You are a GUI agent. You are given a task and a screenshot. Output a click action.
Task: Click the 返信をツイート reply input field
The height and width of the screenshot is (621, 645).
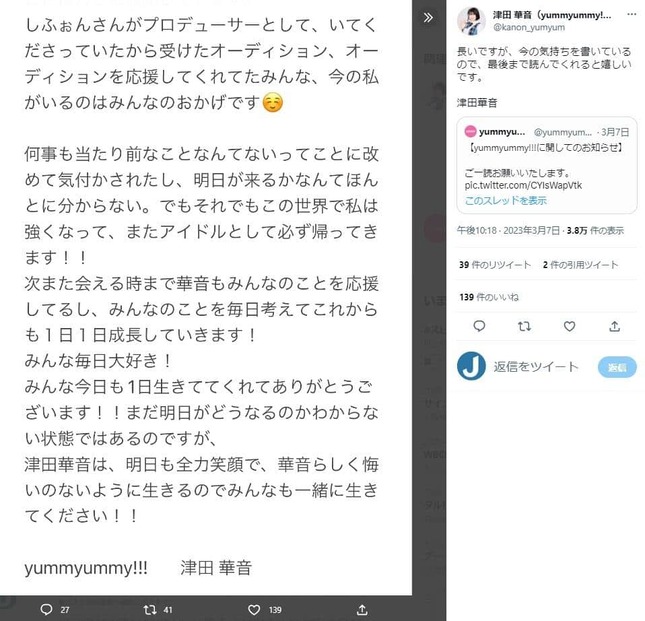(543, 366)
